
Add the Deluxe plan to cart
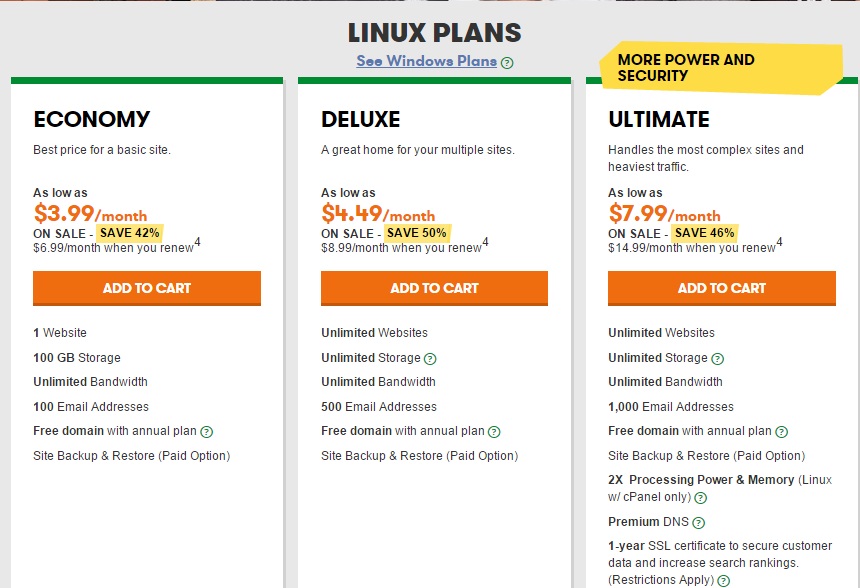coord(434,288)
